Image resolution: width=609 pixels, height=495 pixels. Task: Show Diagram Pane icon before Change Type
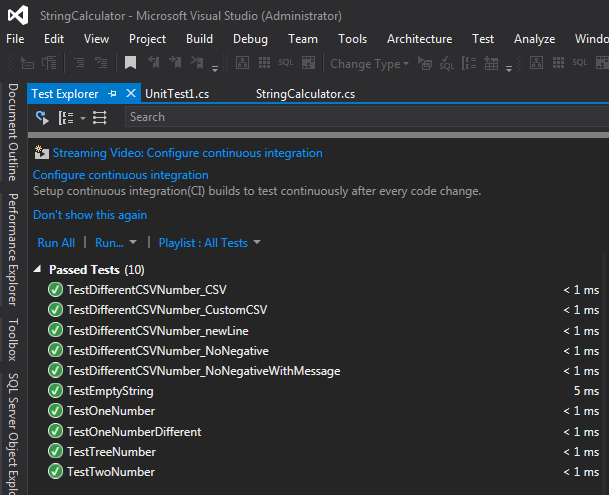click(x=242, y=63)
